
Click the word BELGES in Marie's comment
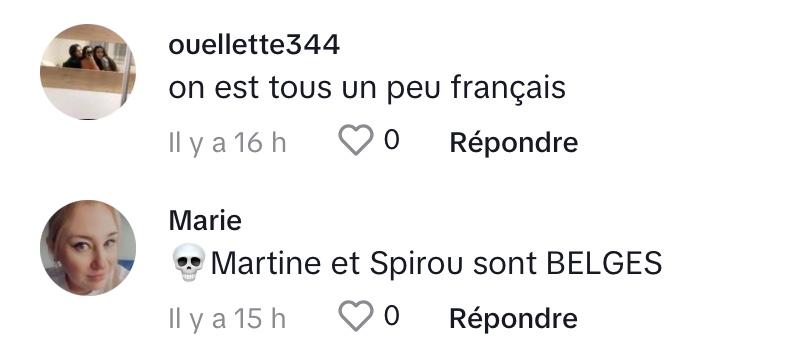point(604,263)
